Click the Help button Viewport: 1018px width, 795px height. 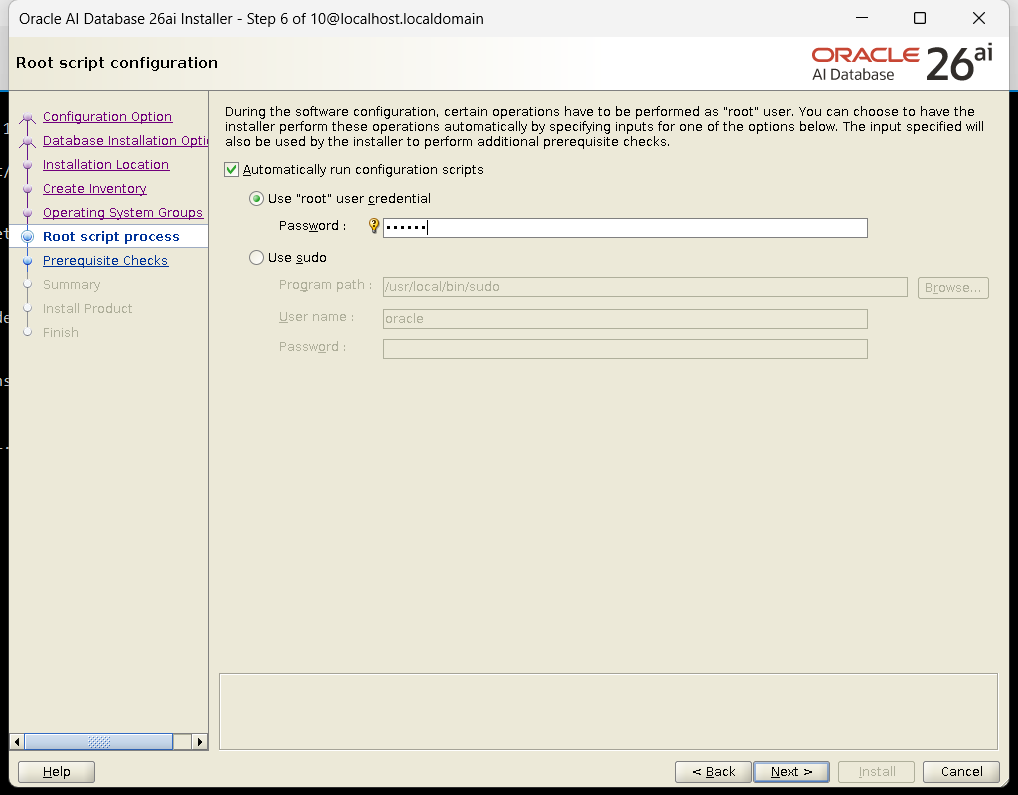(x=56, y=772)
